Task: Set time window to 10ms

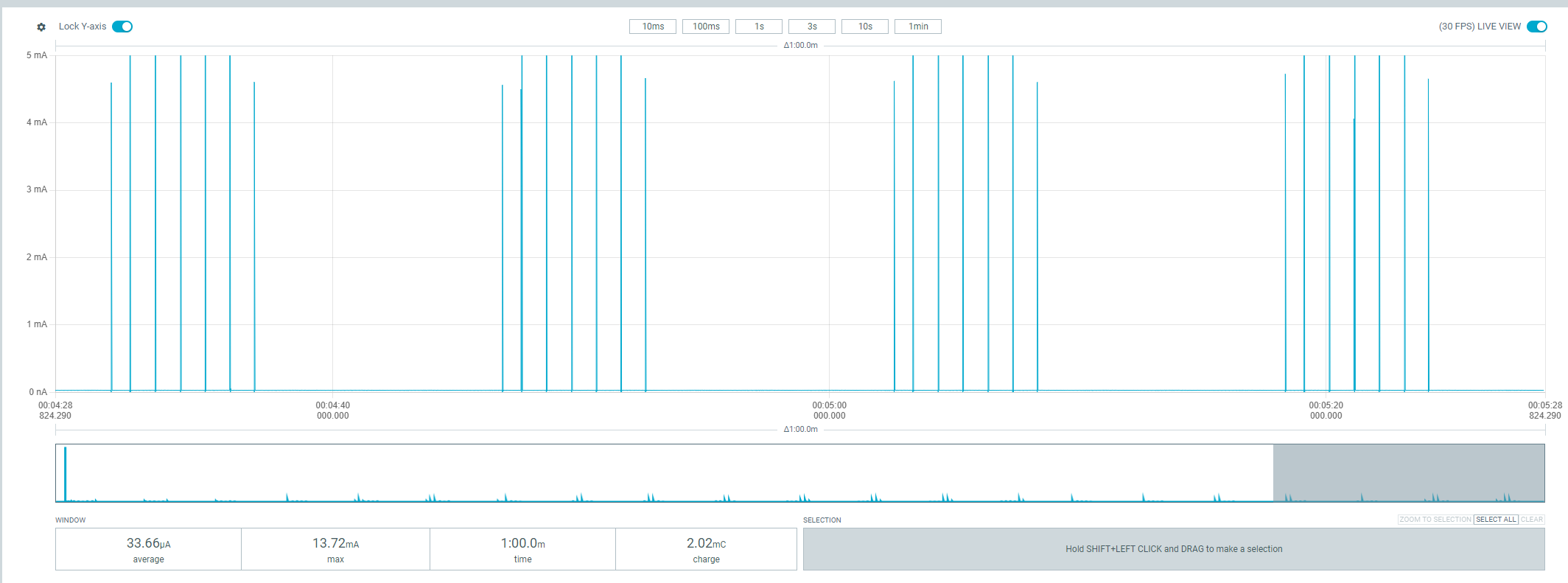Action: (652, 27)
